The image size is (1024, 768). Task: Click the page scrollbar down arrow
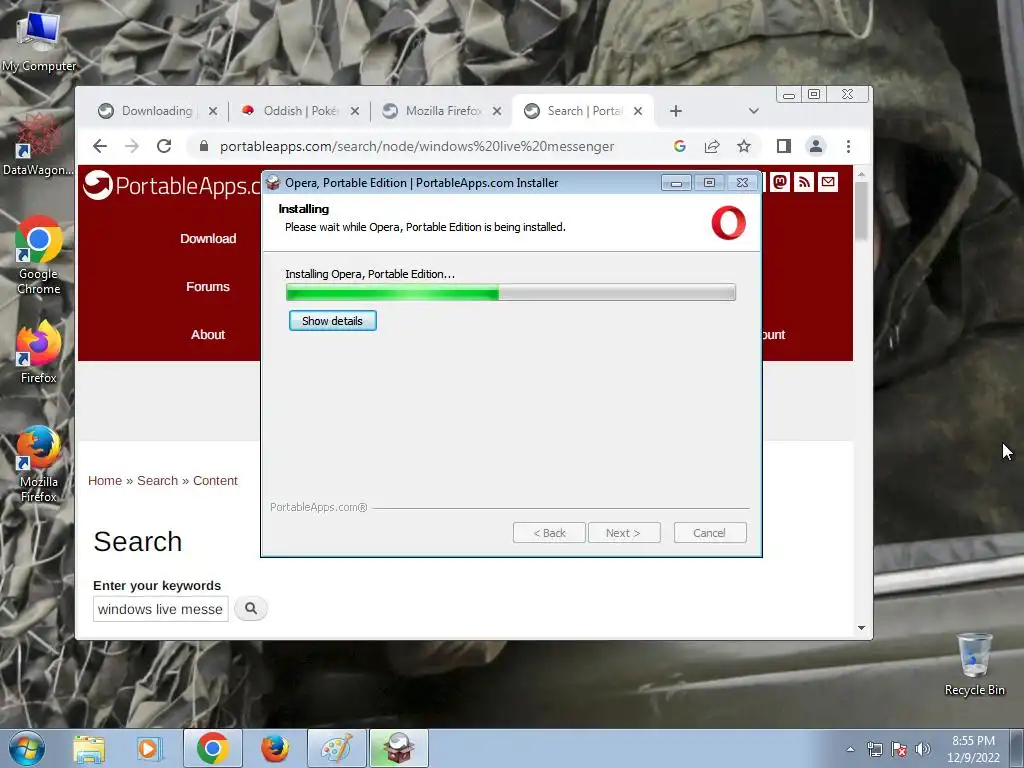pyautogui.click(x=861, y=628)
